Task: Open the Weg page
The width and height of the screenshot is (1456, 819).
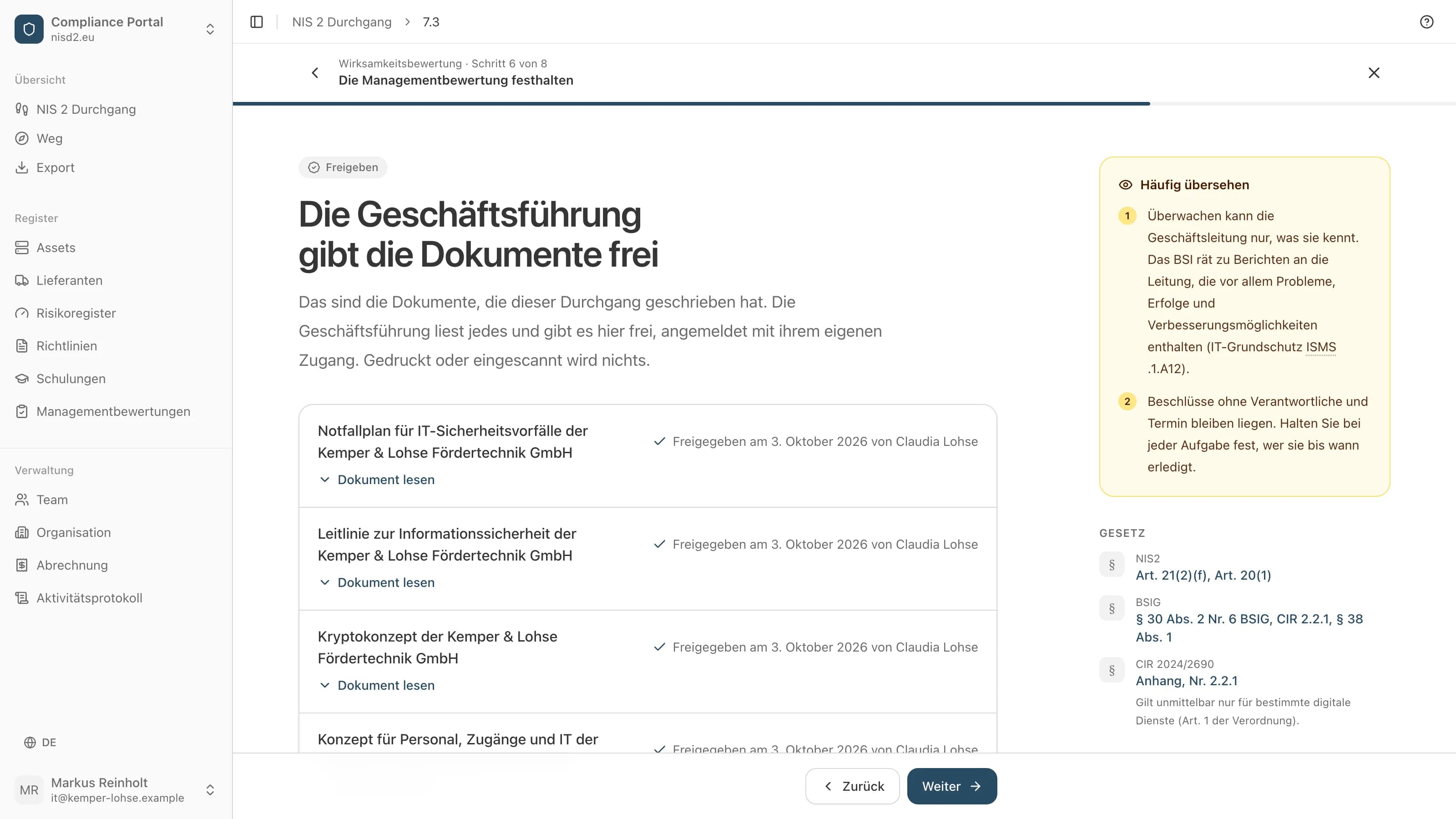Action: click(115, 138)
